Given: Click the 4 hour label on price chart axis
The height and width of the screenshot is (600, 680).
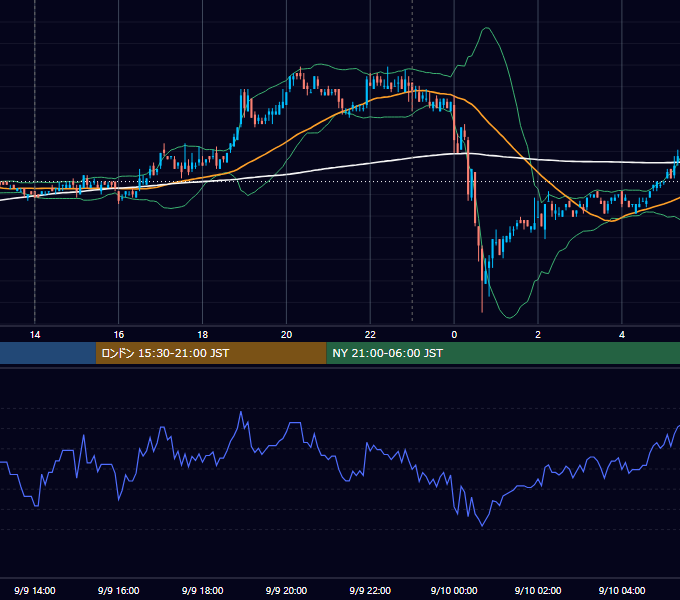Looking at the screenshot, I should click(x=622, y=335).
